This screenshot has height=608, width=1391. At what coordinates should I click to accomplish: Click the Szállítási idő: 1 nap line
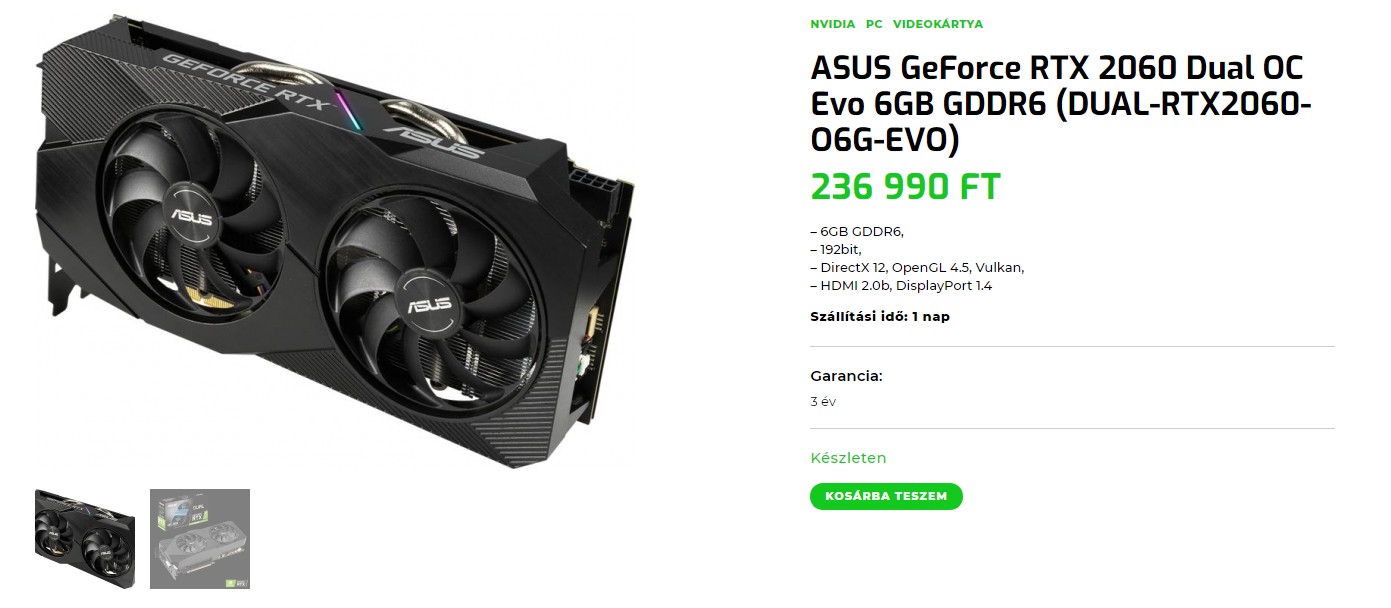click(880, 317)
